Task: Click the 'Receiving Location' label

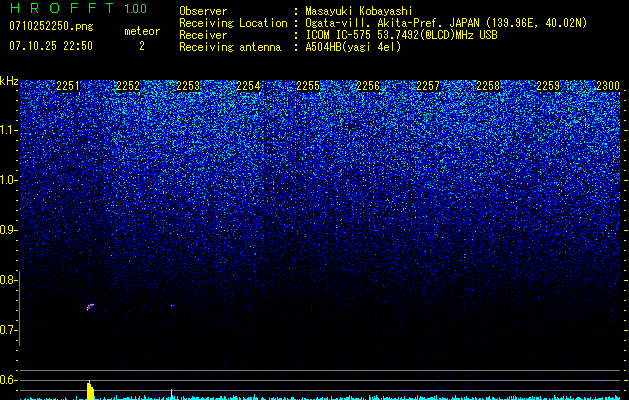Action: [x=233, y=23]
